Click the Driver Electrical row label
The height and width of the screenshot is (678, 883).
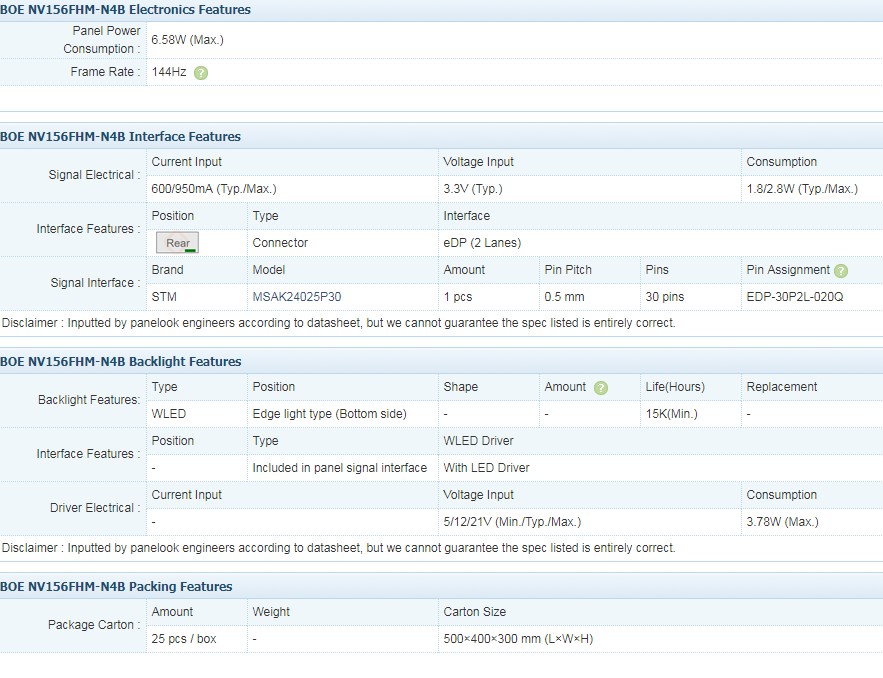point(95,508)
